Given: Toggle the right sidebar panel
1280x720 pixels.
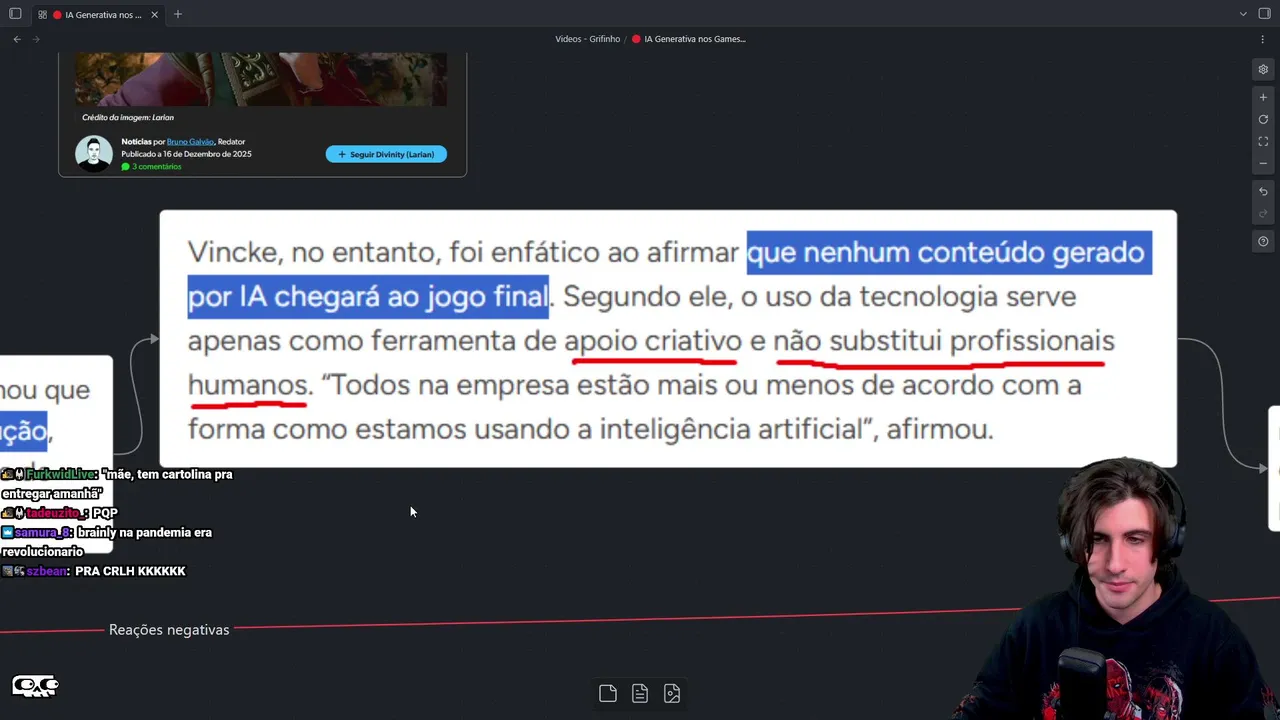Looking at the screenshot, I should coord(1264,14).
